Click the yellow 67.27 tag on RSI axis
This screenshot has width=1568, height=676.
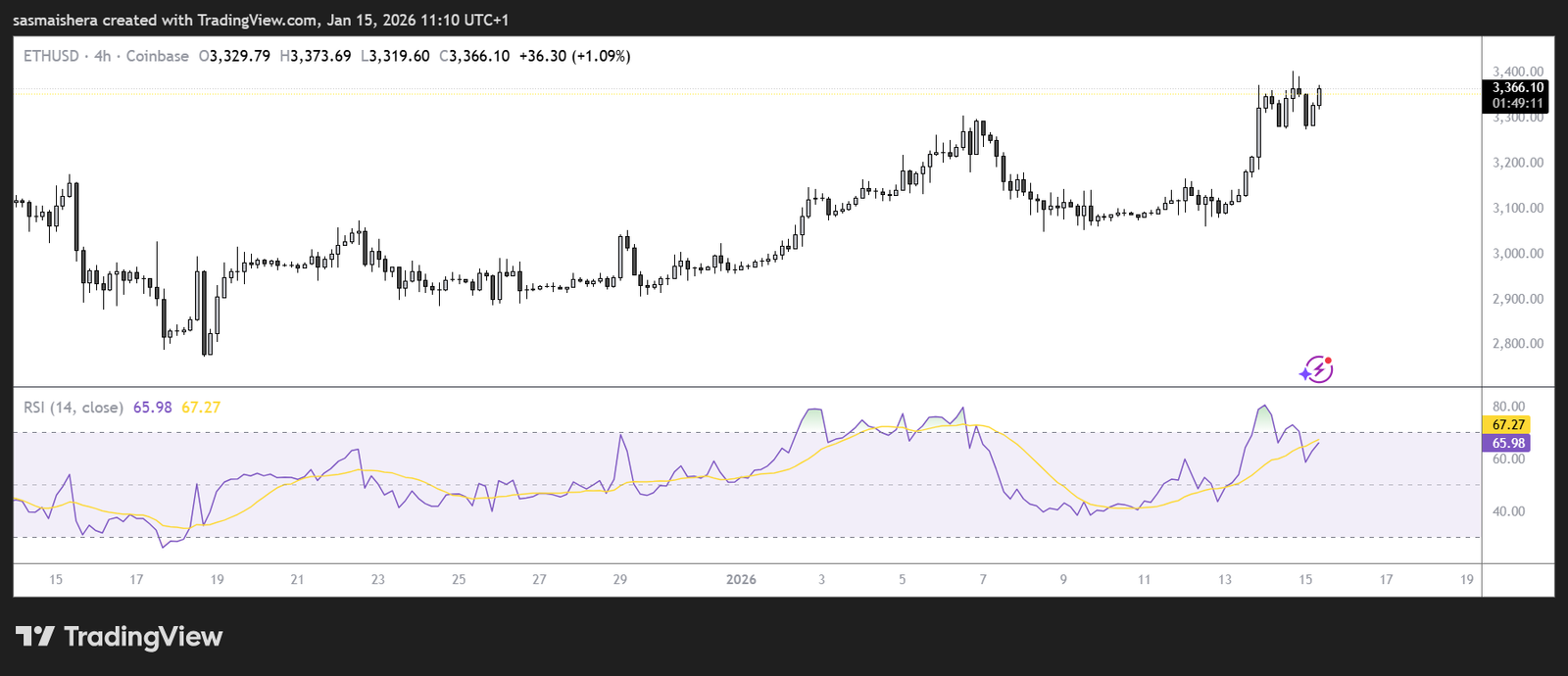point(1508,425)
